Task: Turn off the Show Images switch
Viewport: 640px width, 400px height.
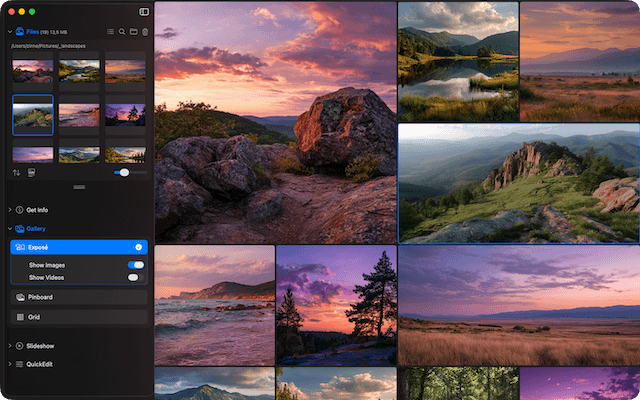Action: coord(135,265)
